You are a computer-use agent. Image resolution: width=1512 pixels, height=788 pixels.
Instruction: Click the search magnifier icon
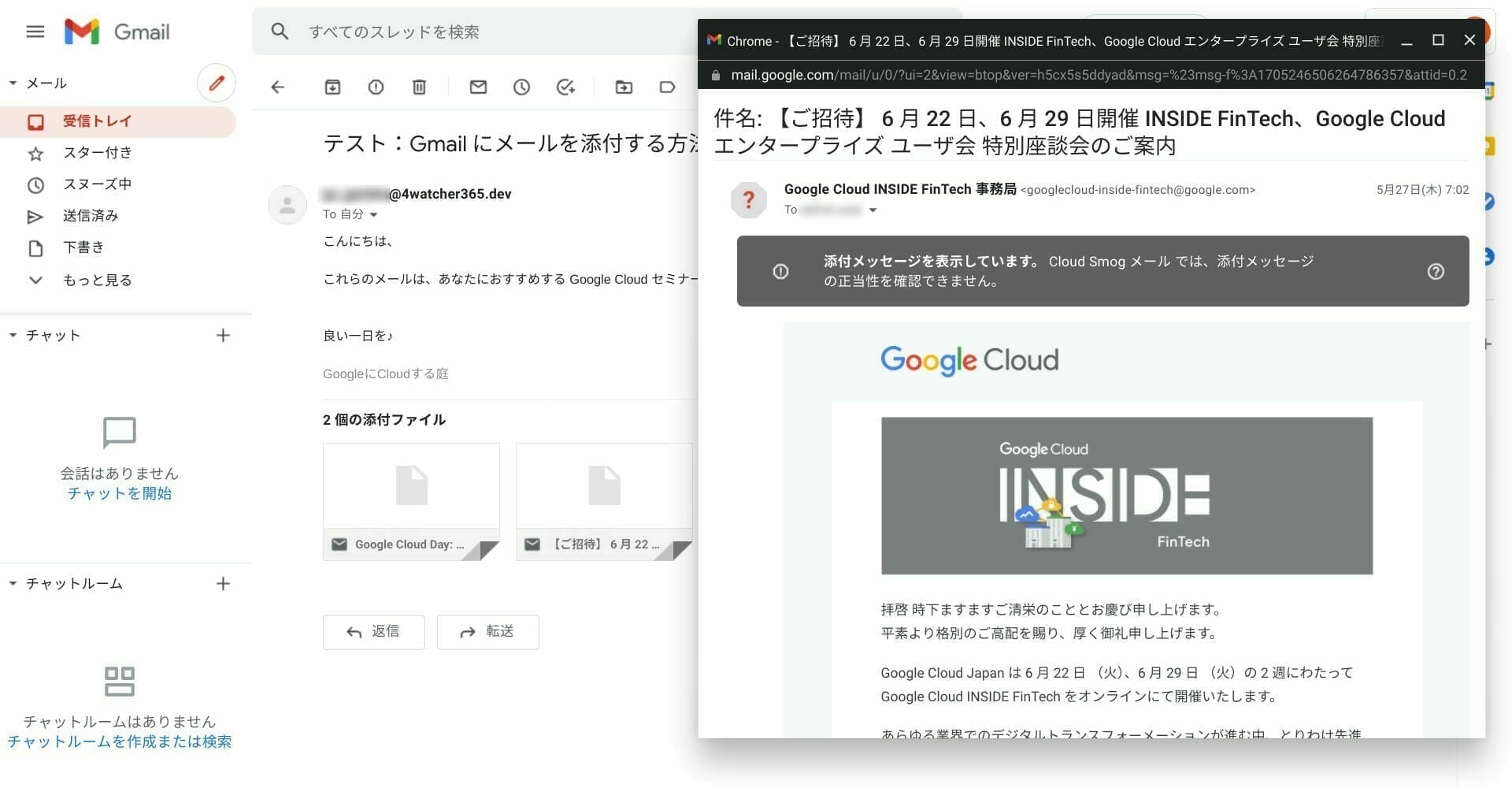(x=280, y=32)
